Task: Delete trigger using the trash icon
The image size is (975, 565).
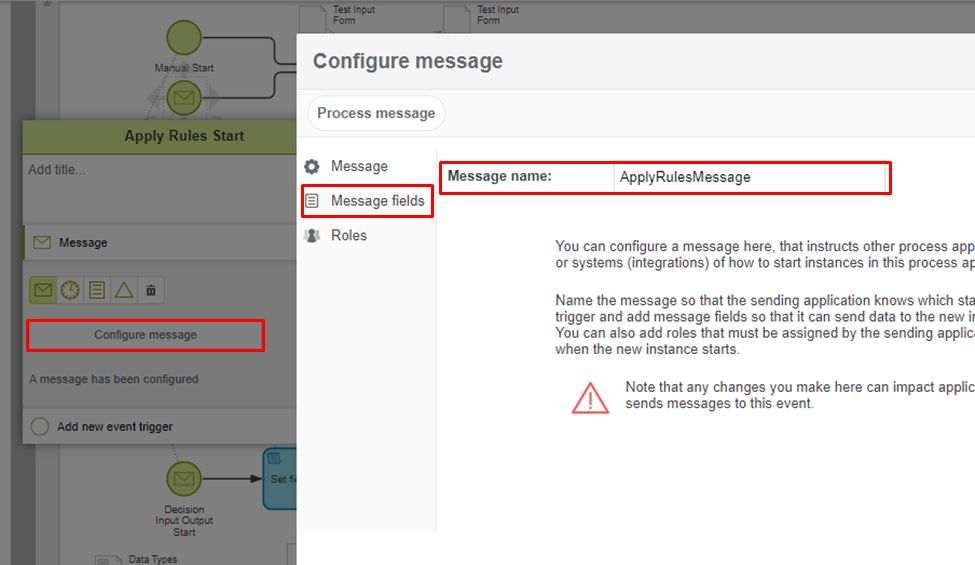Action: tap(151, 290)
